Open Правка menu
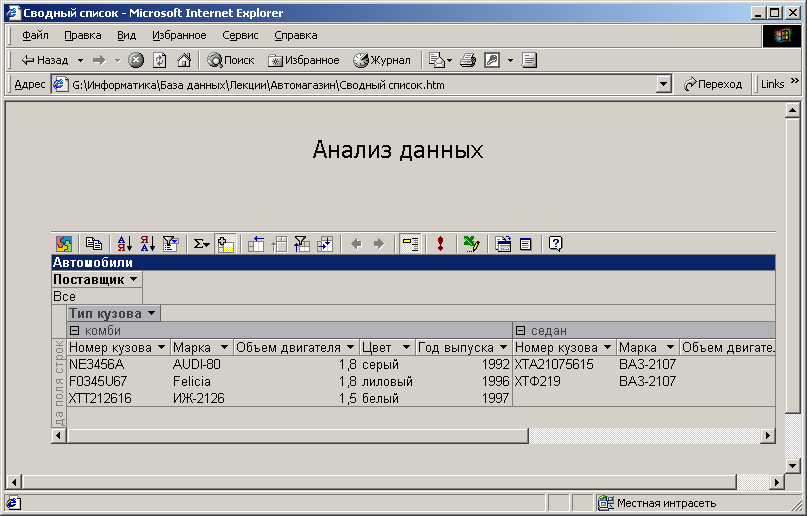Viewport: 807px width, 516px height. click(83, 35)
